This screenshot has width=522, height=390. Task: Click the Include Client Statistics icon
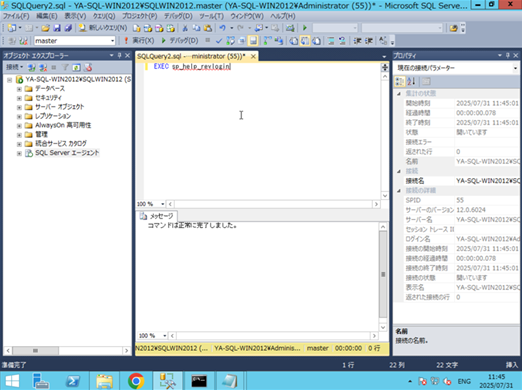[x=279, y=41]
